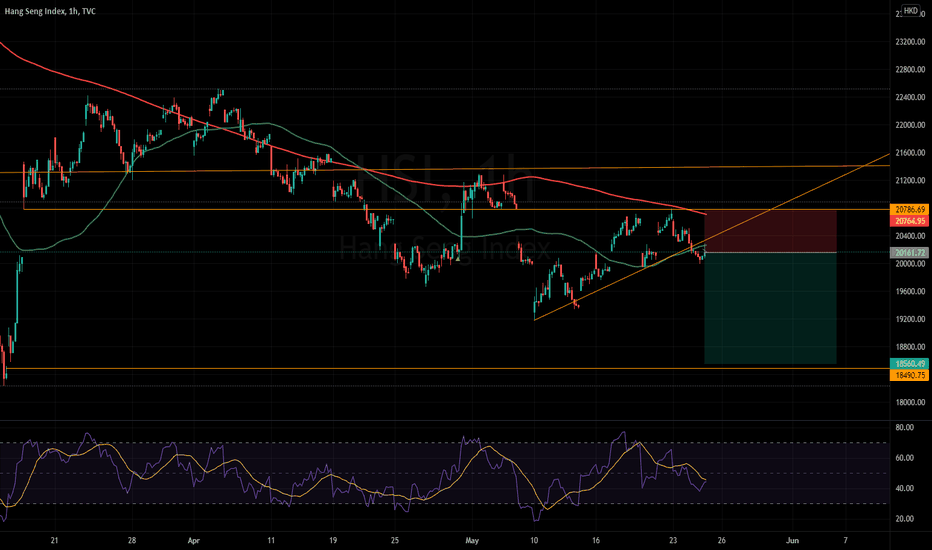The width and height of the screenshot is (932, 550).
Task: Click the 19 date label on time axis
Action: click(x=333, y=540)
